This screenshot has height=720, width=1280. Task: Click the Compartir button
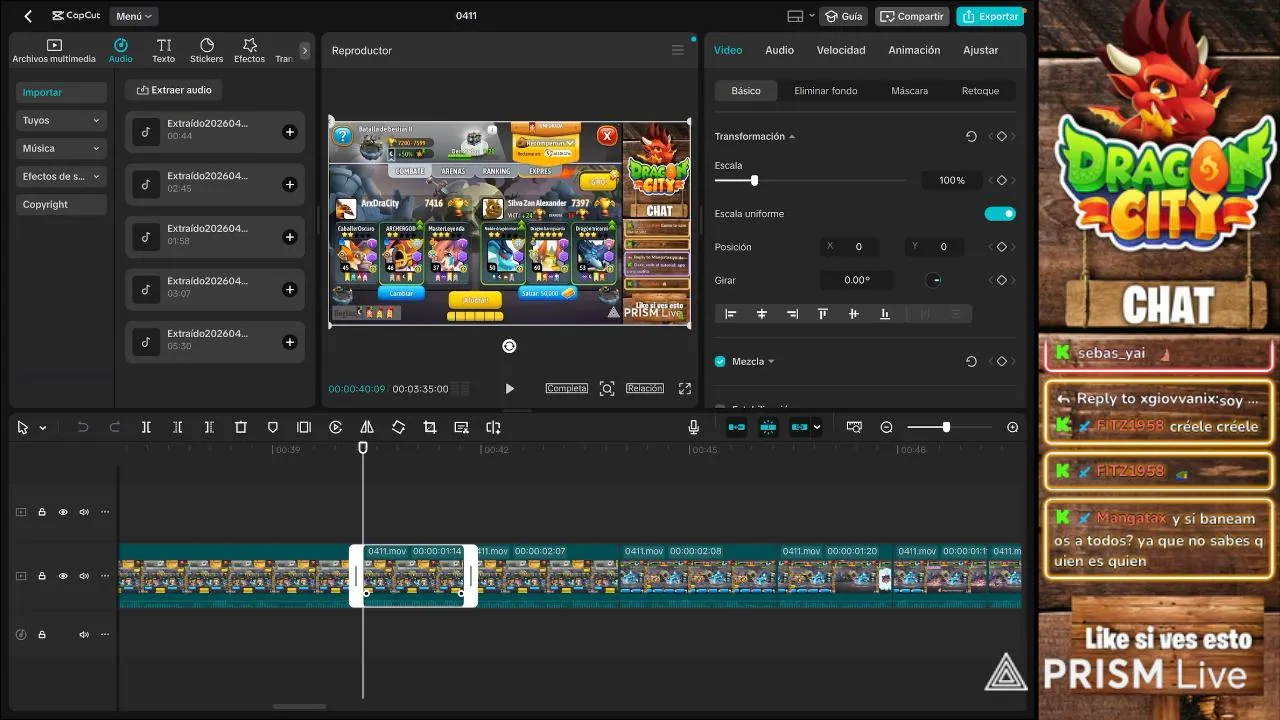pyautogui.click(x=912, y=16)
